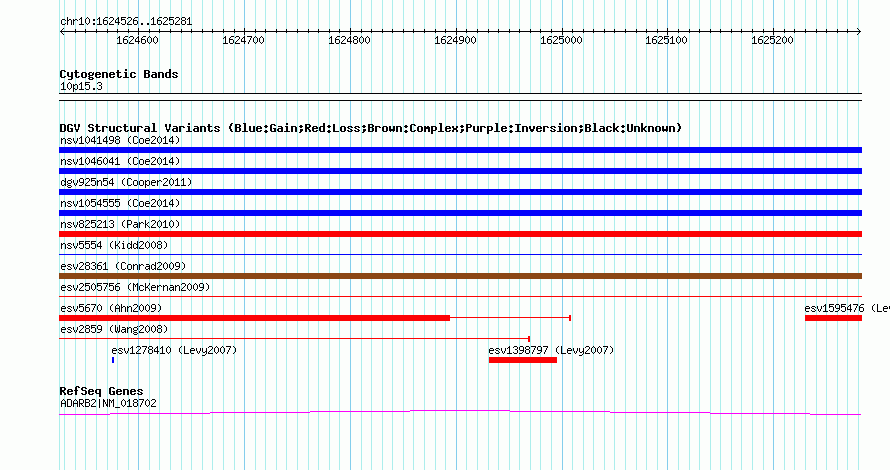Select the nsv825213 (Park2010) red loss bar
Image resolution: width=890 pixels, height=470 pixels.
460,234
